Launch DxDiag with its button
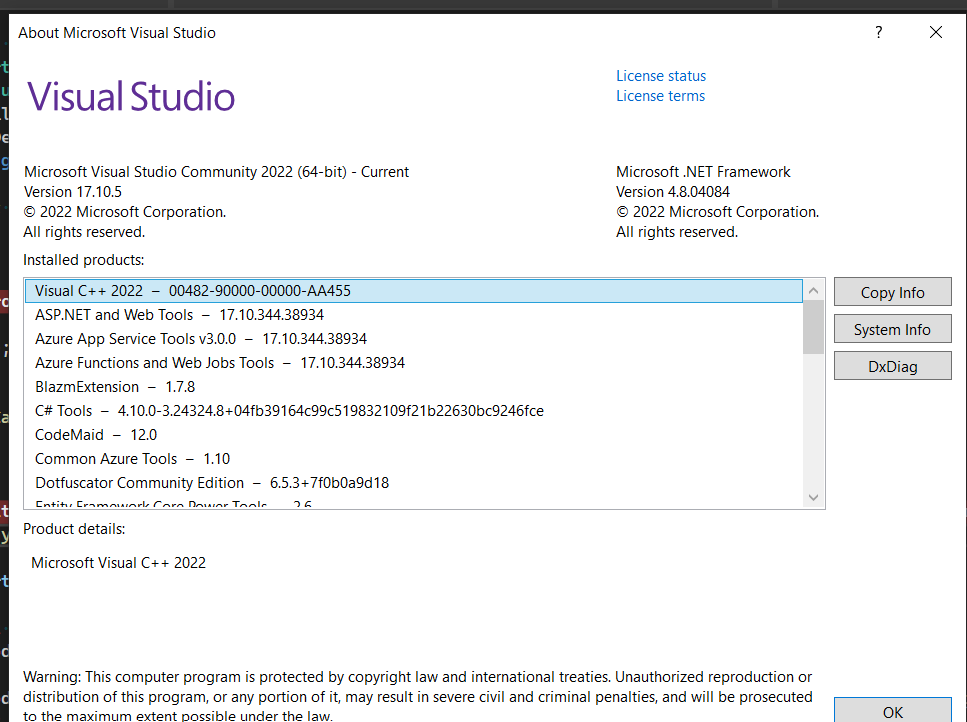The width and height of the screenshot is (967, 722). pyautogui.click(x=892, y=366)
